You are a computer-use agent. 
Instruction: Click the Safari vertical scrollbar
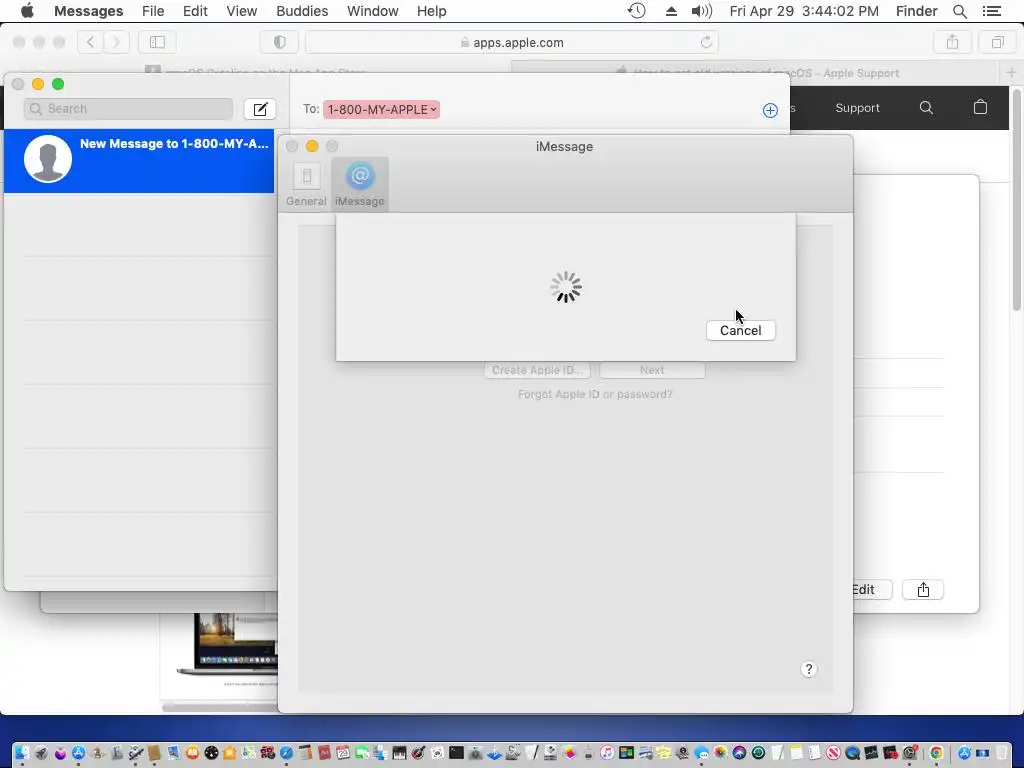pyautogui.click(x=1016, y=199)
